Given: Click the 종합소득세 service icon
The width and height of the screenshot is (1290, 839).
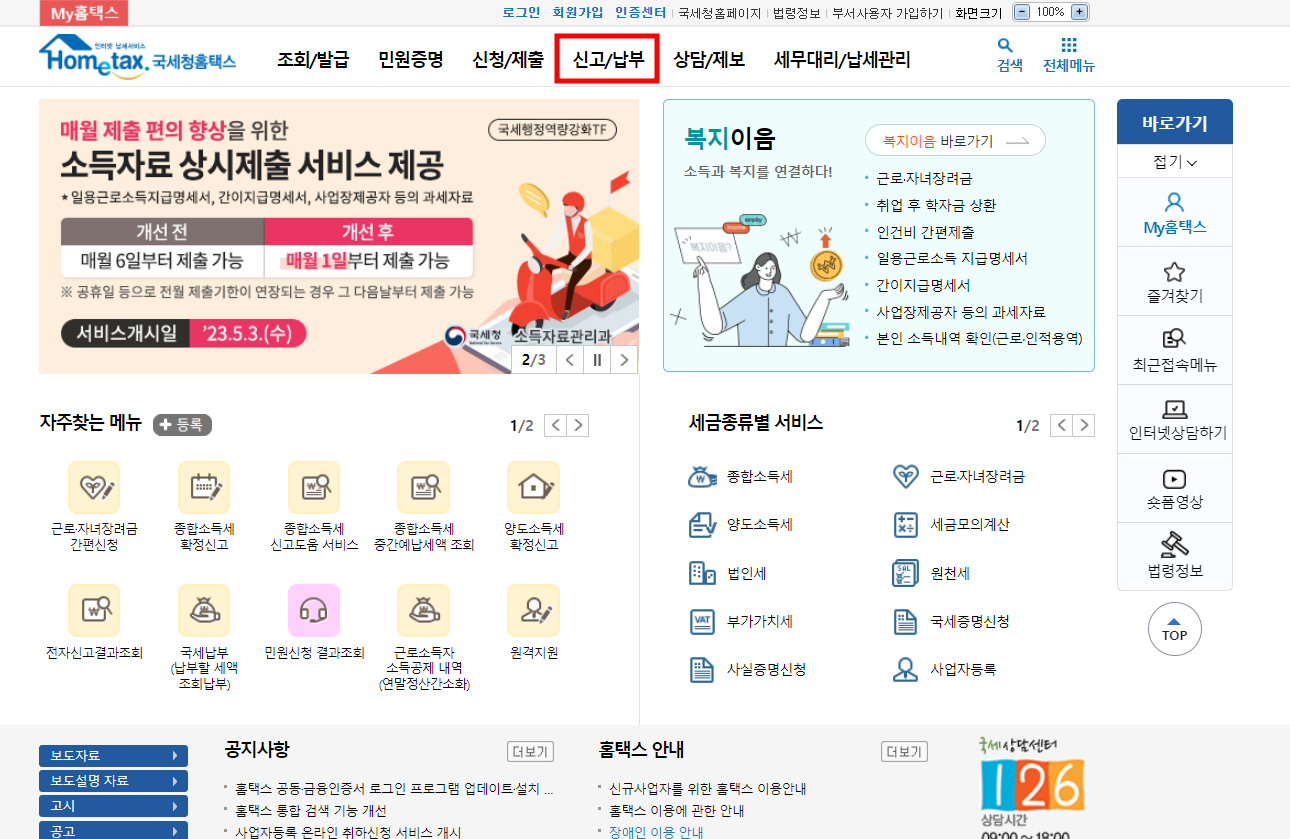Looking at the screenshot, I should (x=703, y=477).
